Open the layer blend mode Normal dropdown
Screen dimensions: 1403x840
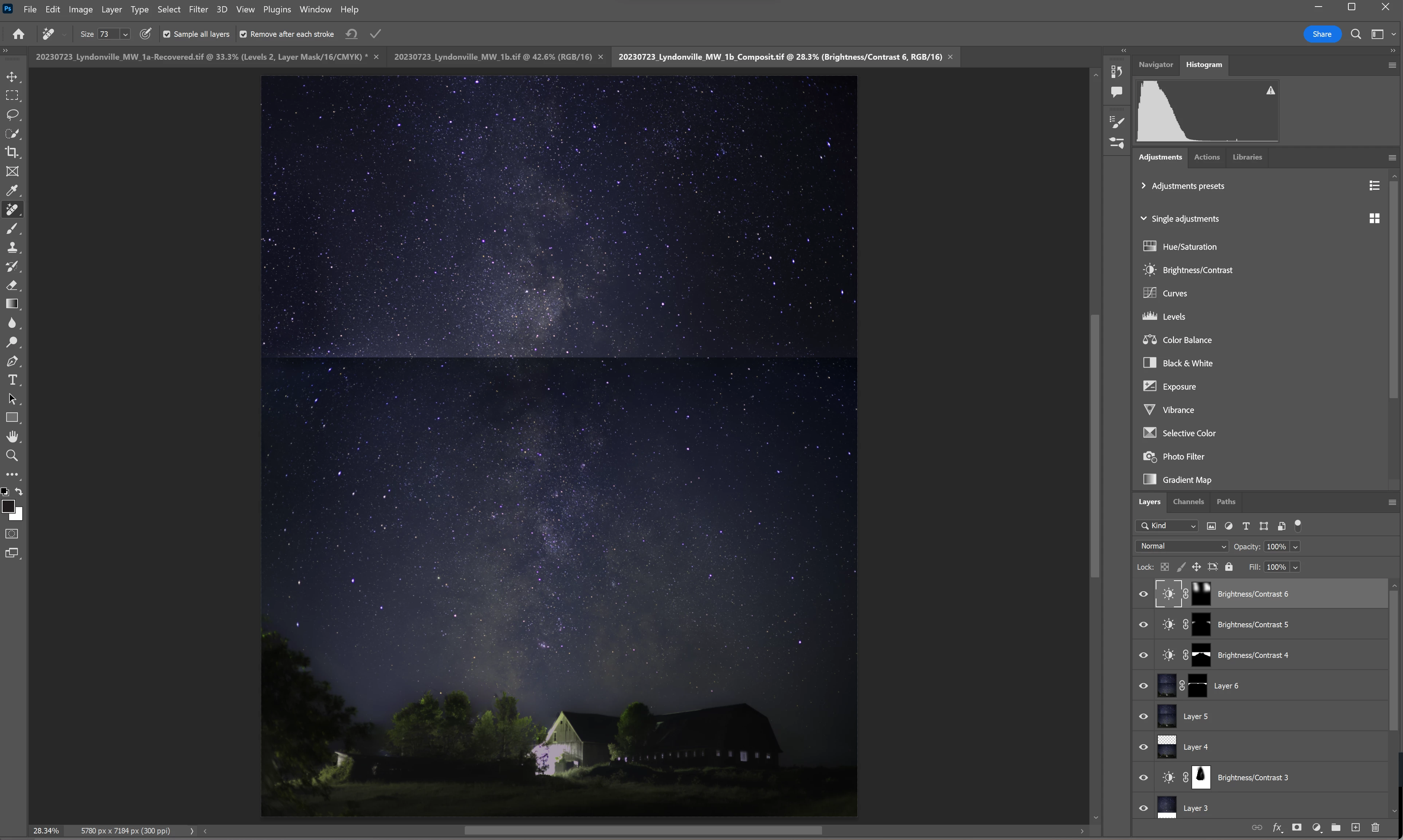[x=1182, y=546]
